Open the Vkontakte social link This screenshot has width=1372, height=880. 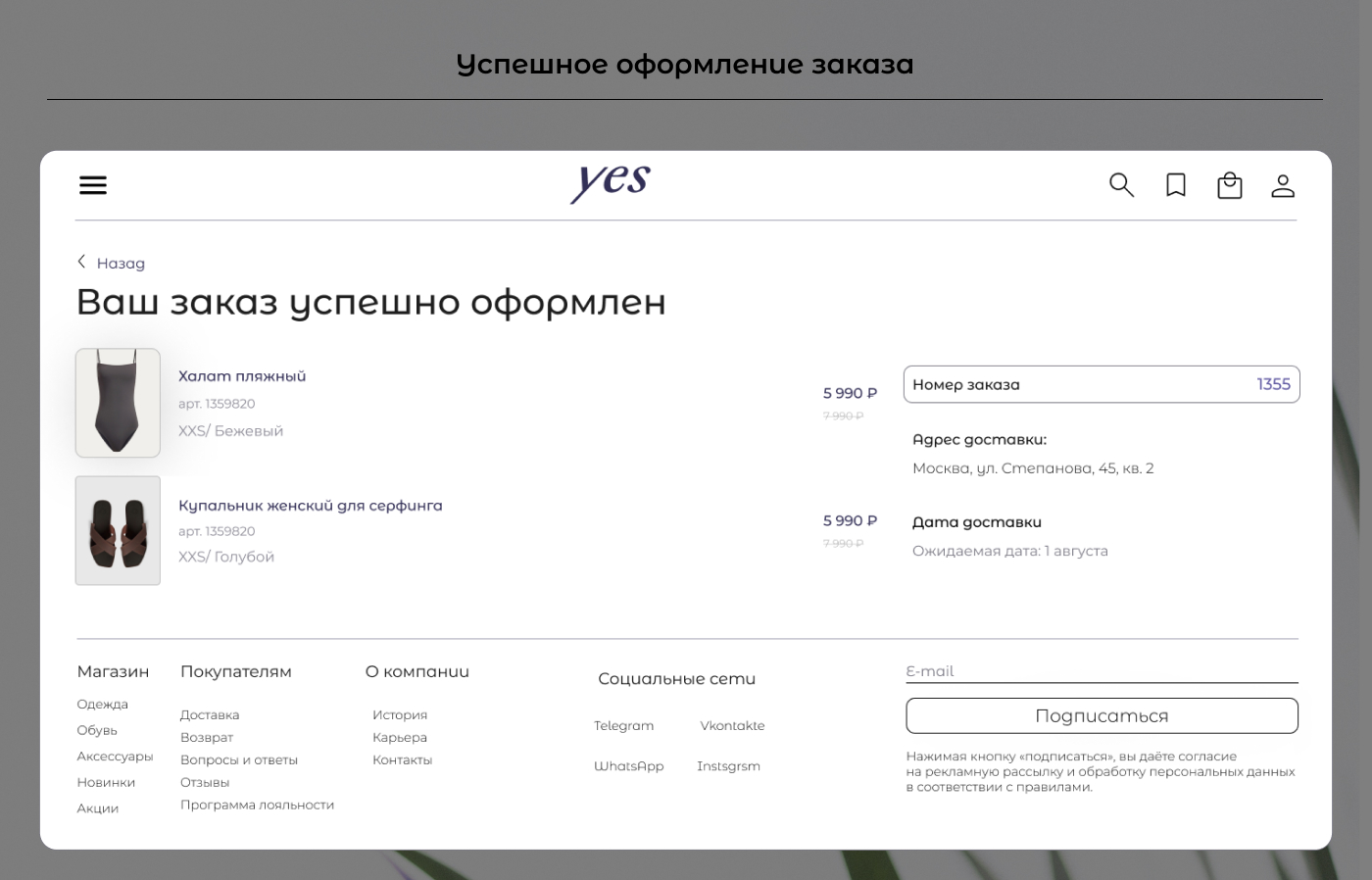(x=732, y=725)
